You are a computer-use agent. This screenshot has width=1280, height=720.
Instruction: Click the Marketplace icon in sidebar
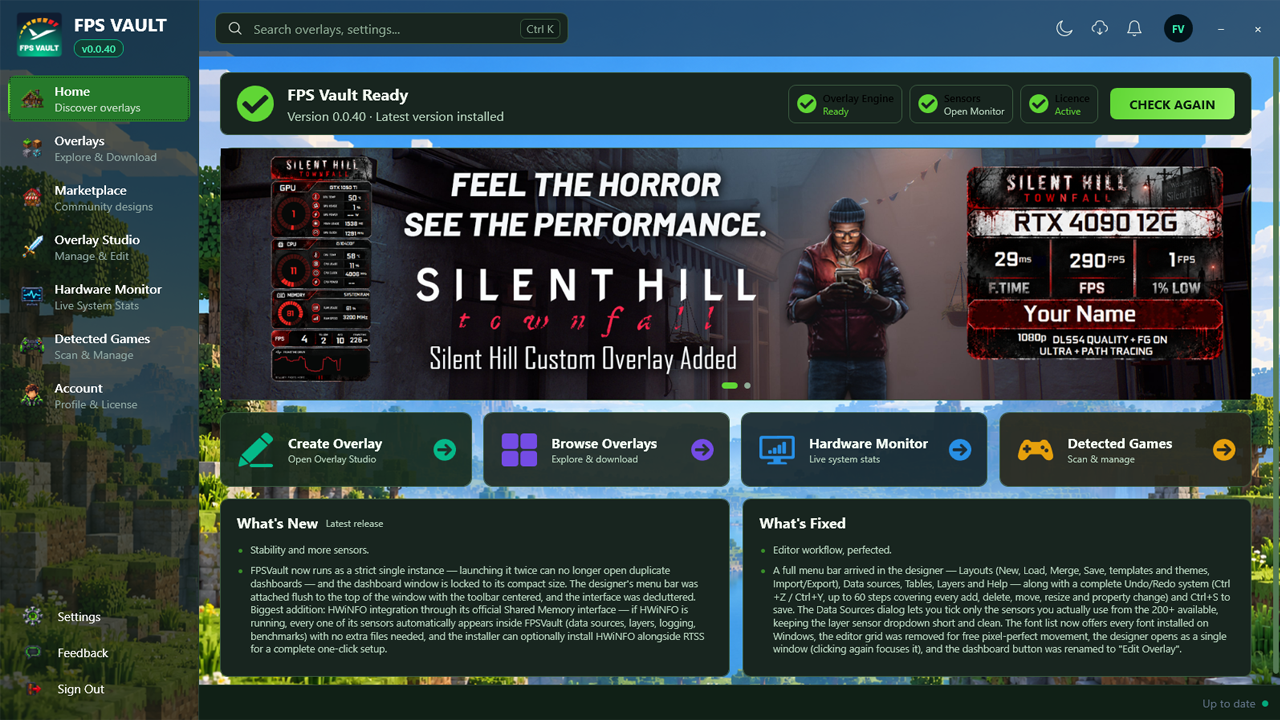pos(33,198)
